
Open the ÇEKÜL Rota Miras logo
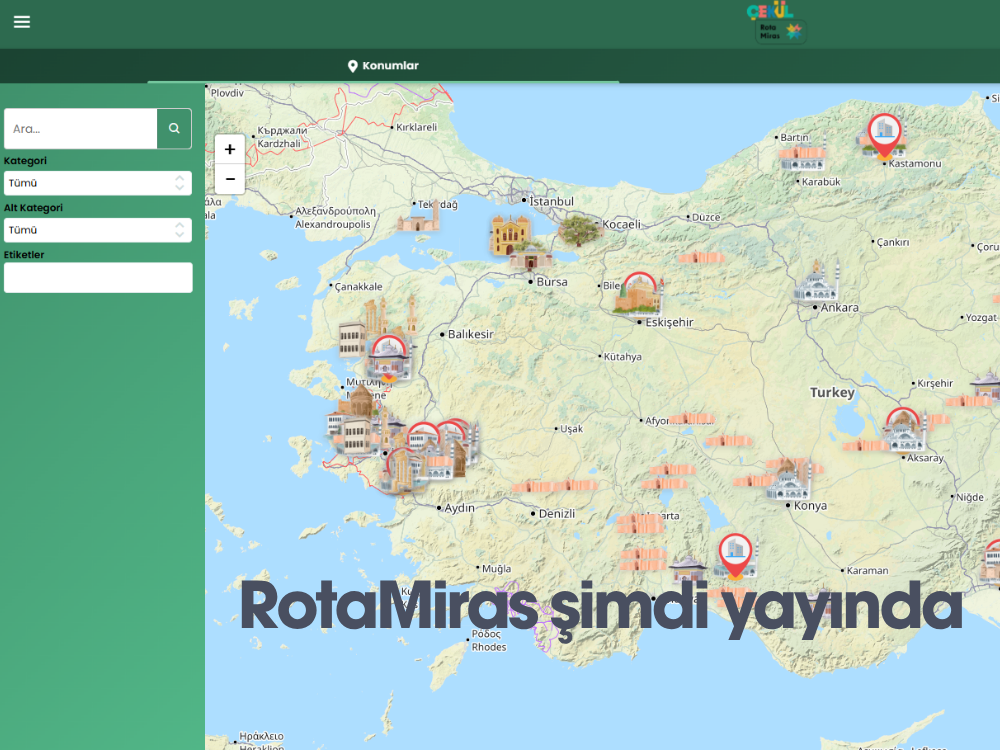776,23
